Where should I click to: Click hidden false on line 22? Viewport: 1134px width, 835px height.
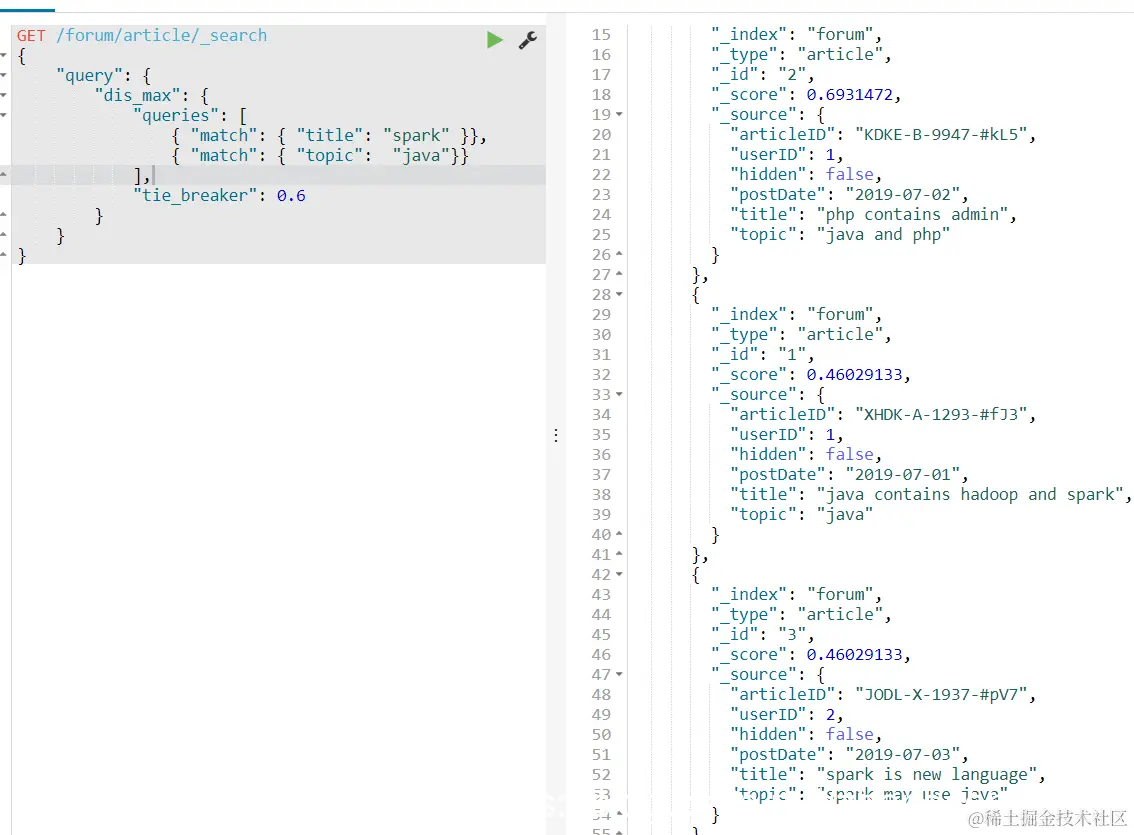coord(850,174)
